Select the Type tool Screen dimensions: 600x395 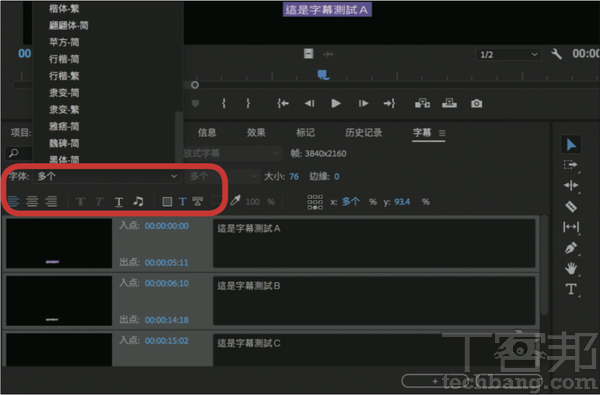[571, 289]
